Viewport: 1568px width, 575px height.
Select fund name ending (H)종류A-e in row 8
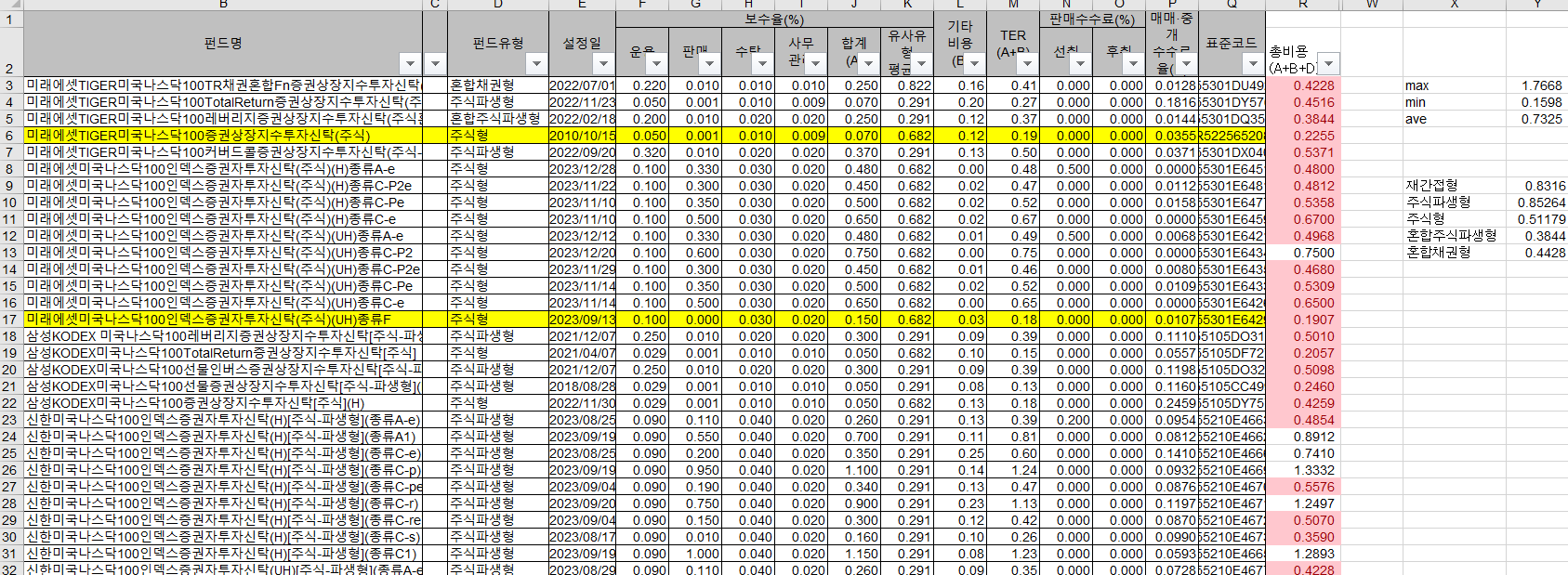[223, 169]
